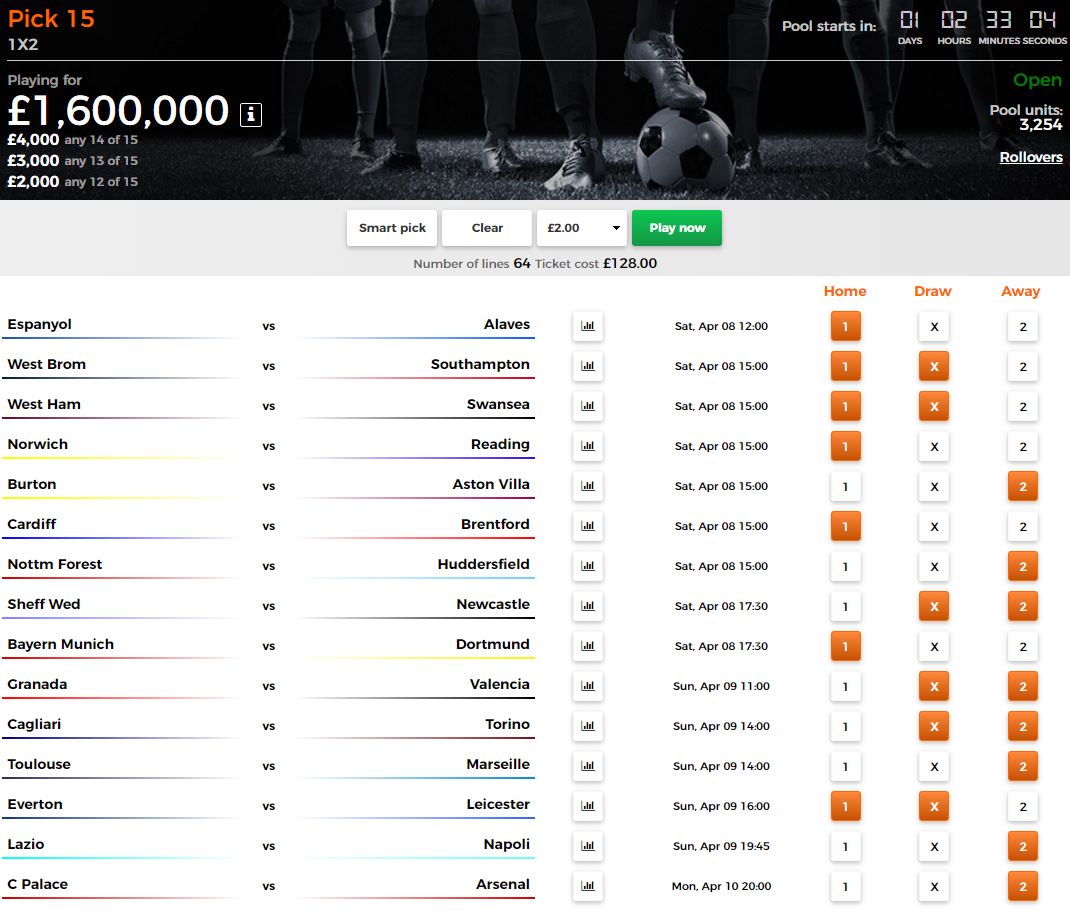Open the stats icon for Espanyol vs Alaves

(588, 326)
